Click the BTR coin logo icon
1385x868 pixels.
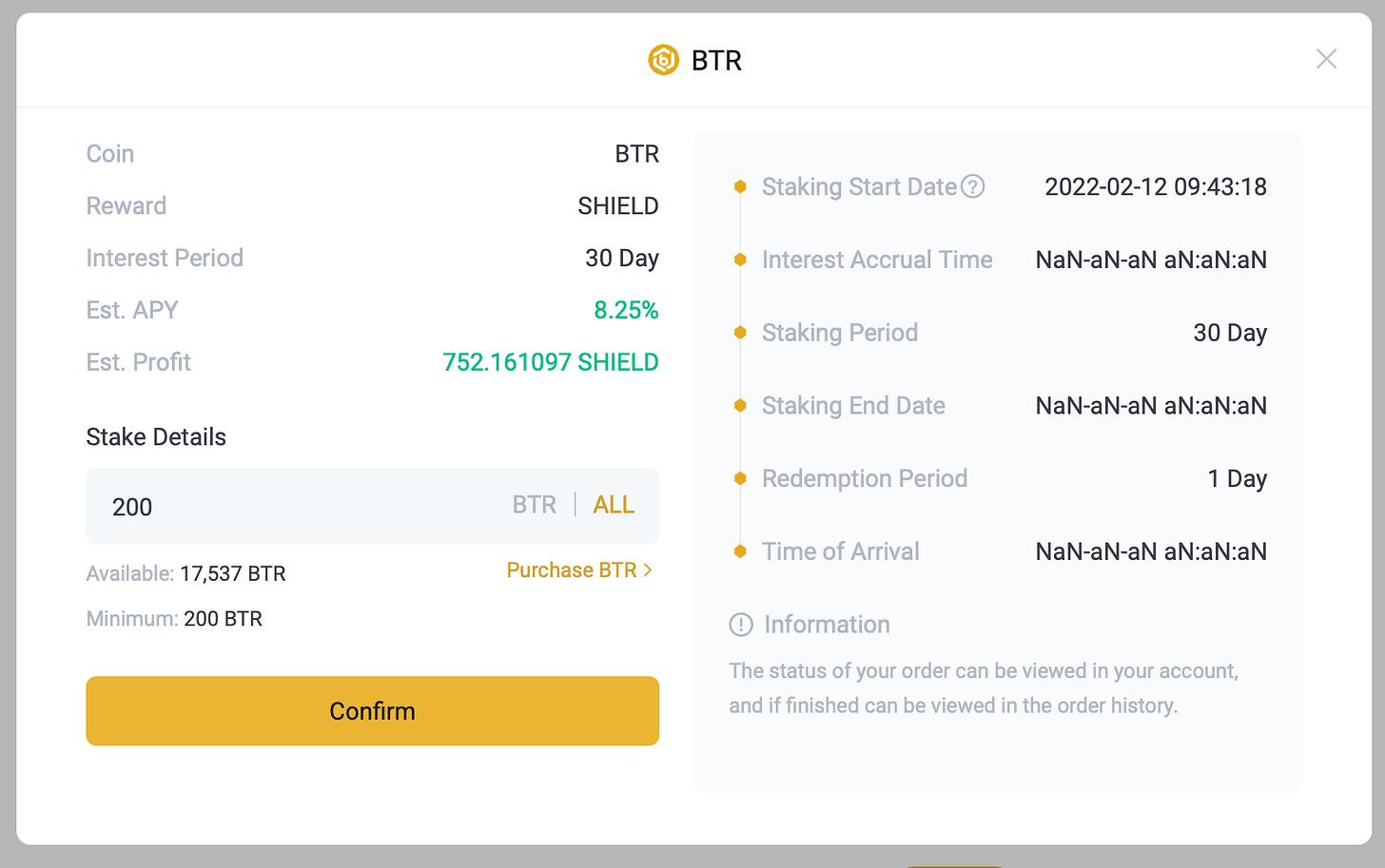[x=663, y=60]
